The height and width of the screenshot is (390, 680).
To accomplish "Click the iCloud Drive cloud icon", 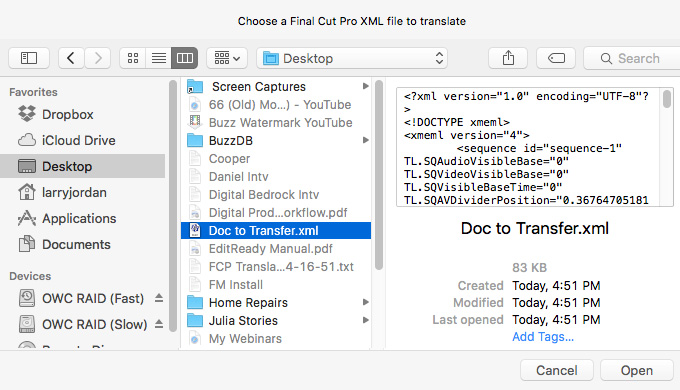I will coord(27,140).
